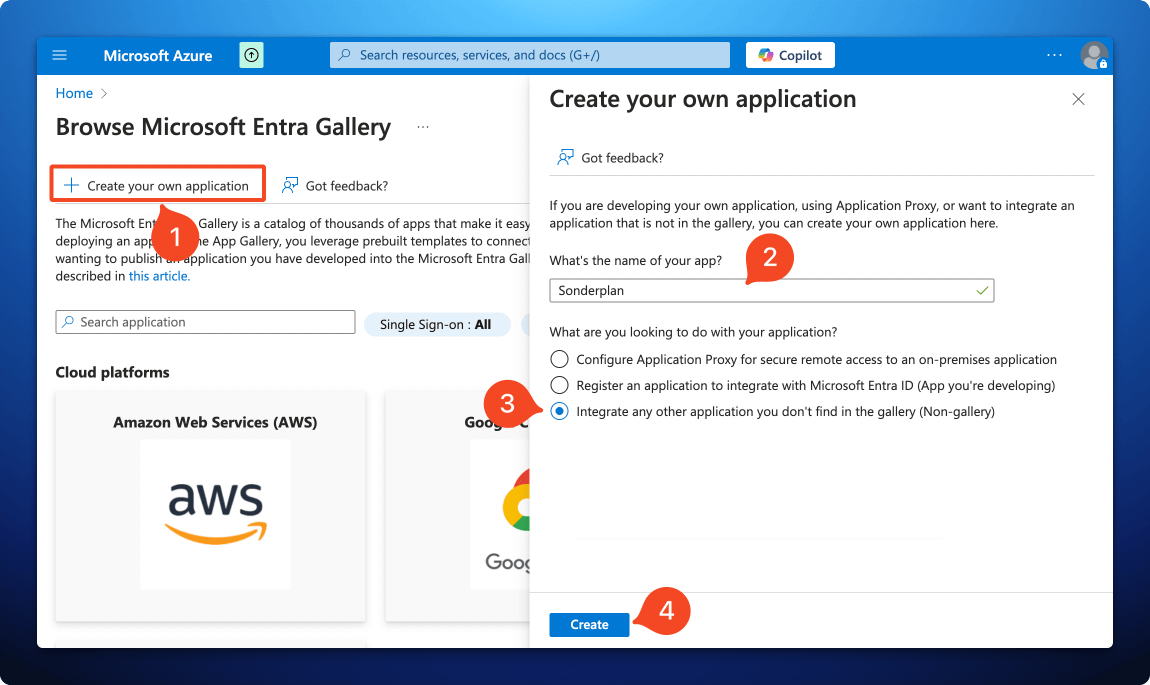Select the Configure Application Proxy option
The image size is (1150, 685).
pos(559,359)
